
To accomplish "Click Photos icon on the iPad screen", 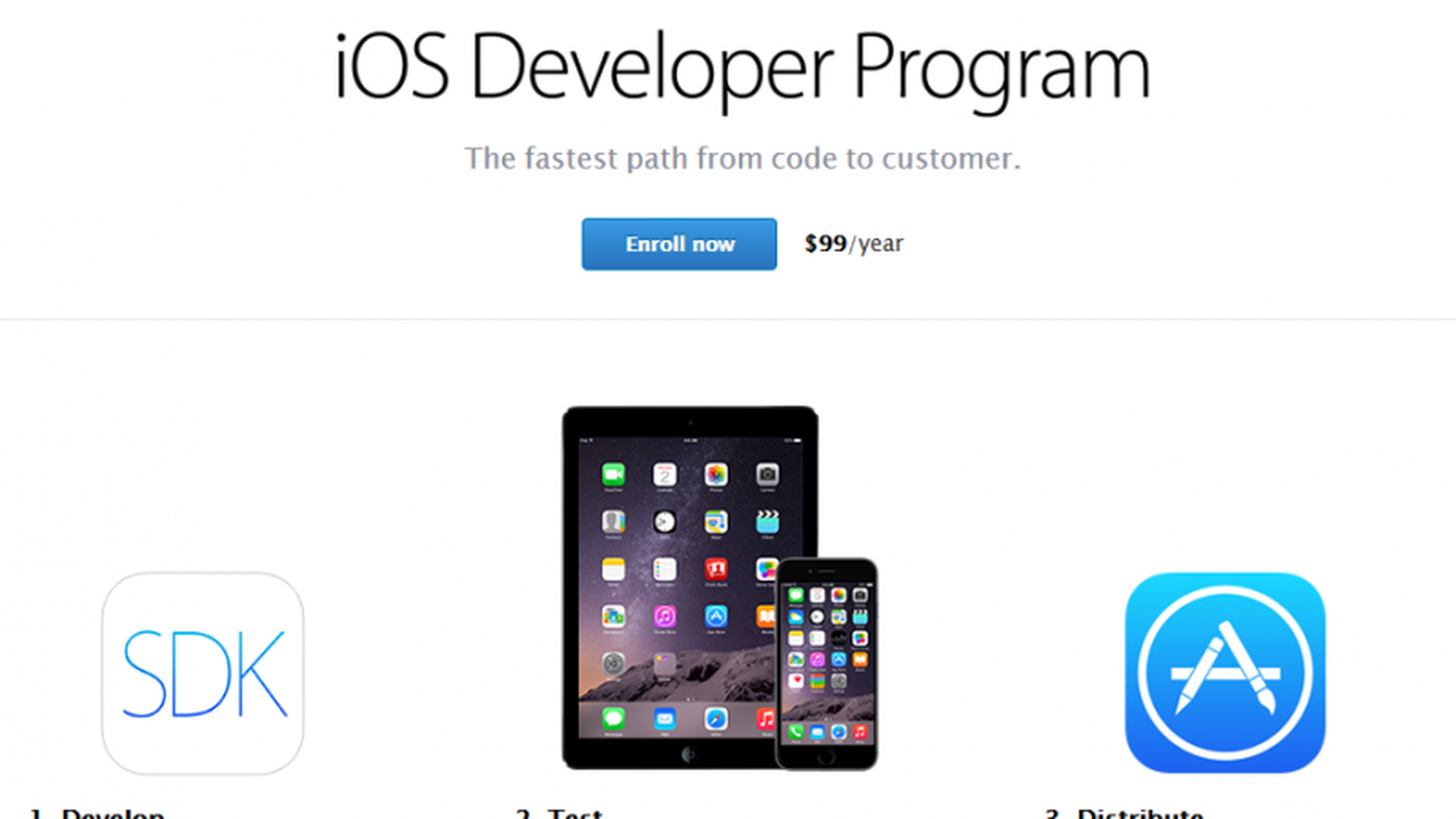I will pyautogui.click(x=716, y=474).
